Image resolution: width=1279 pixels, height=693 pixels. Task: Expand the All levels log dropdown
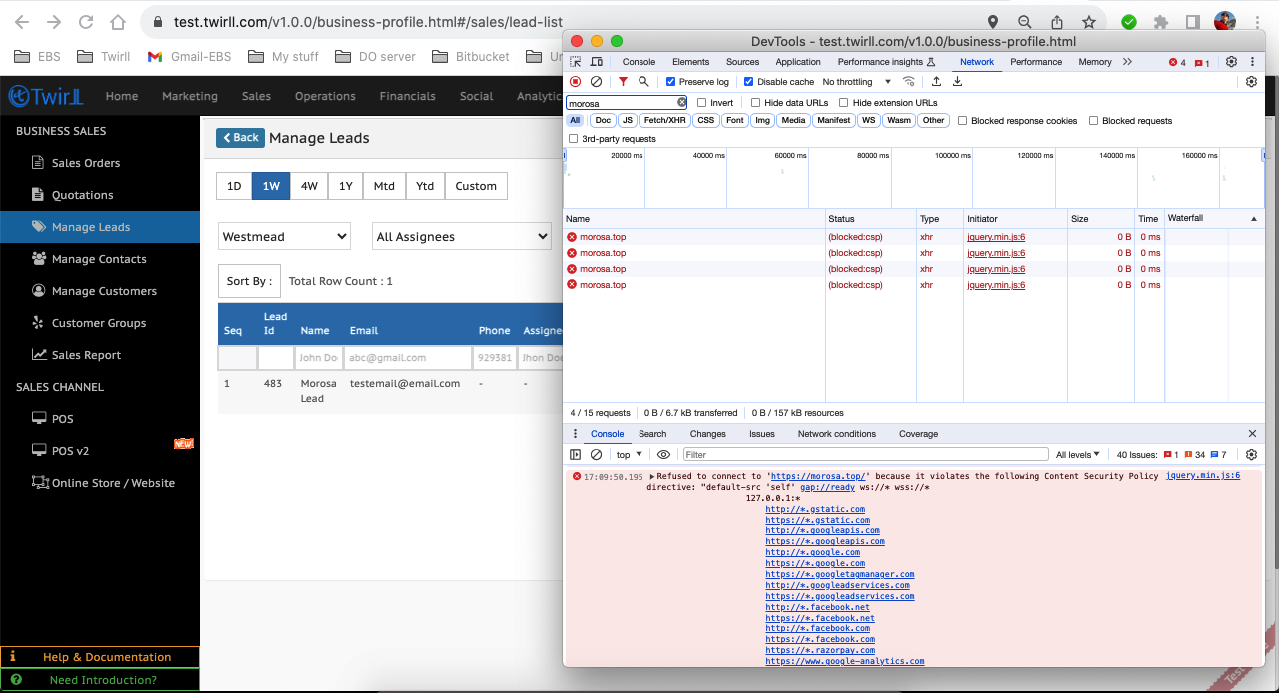pos(1077,455)
